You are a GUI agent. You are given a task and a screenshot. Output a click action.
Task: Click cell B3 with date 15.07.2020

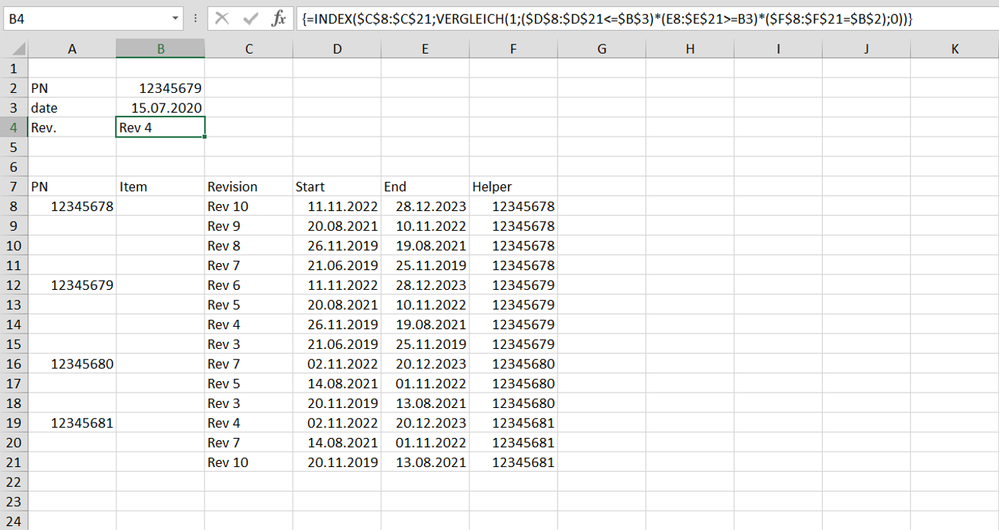pyautogui.click(x=161, y=108)
